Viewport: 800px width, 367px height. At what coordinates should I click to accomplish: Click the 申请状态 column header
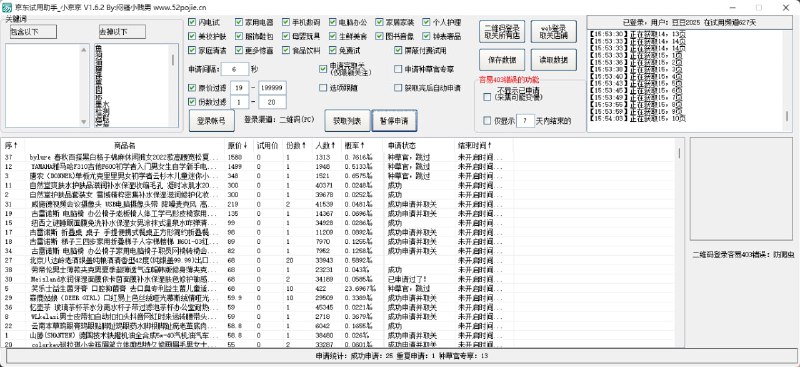418,145
